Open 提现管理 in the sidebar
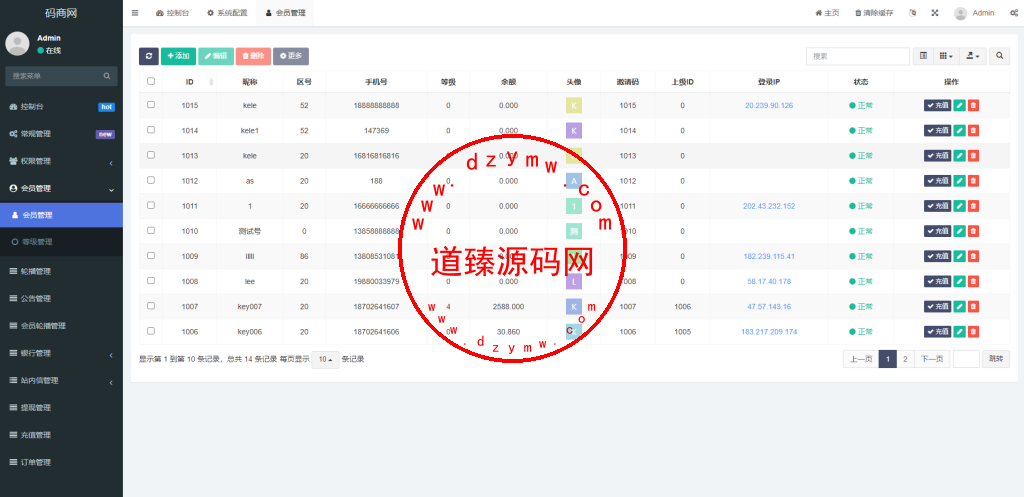1024x497 pixels. pyautogui.click(x=61, y=408)
